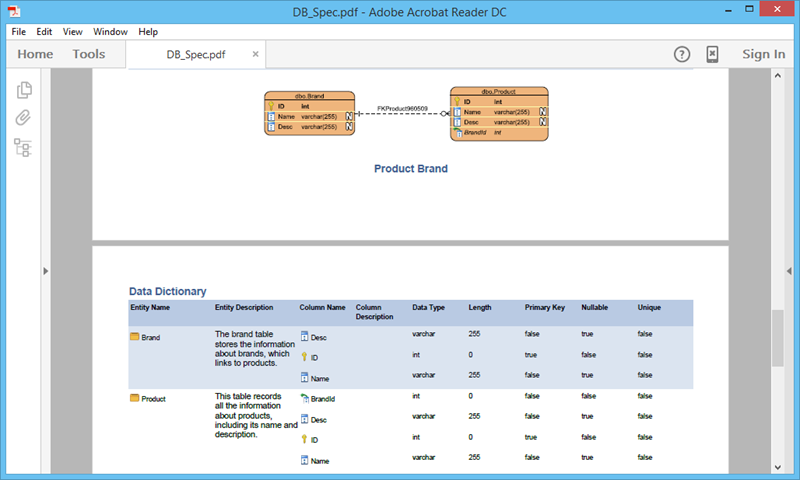Open the File menu
The image size is (800, 480).
click(18, 32)
